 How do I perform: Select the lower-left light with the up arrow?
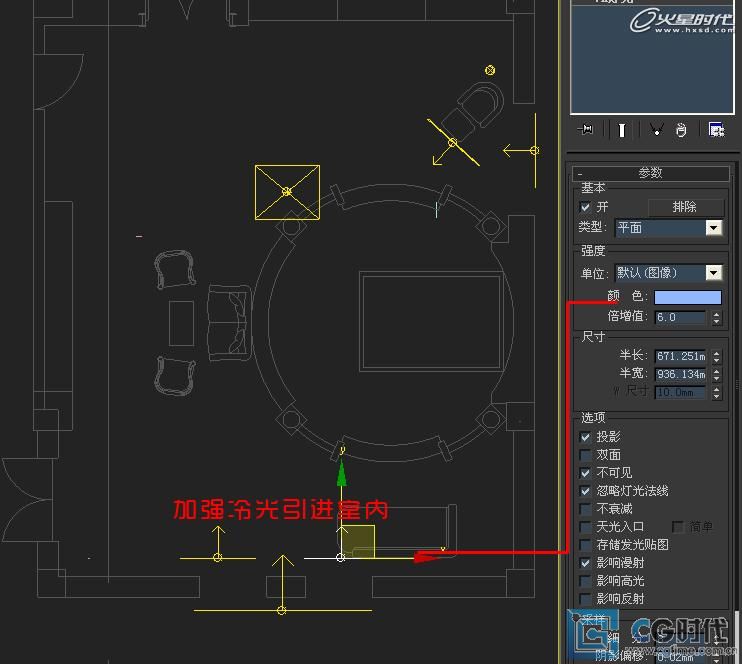click(x=218, y=558)
